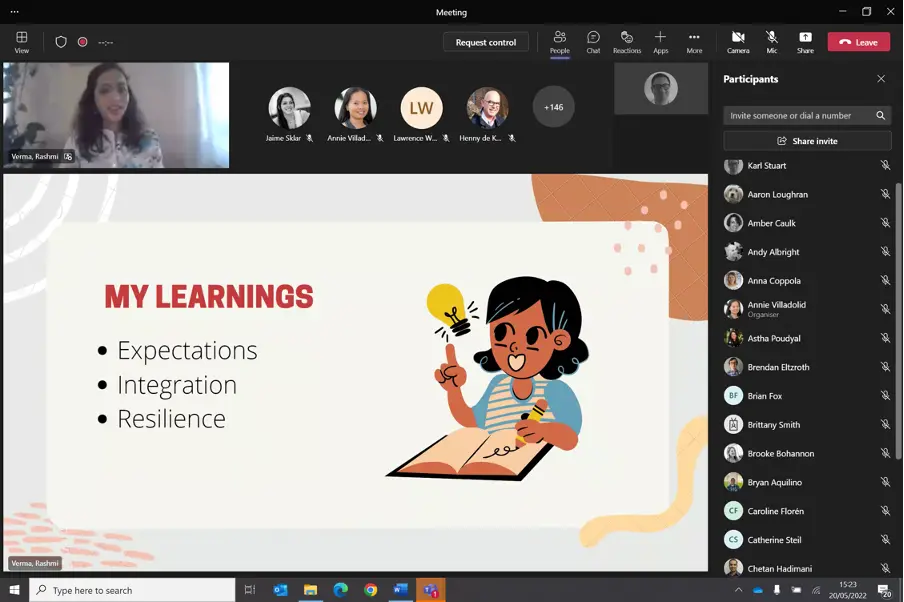904x602 pixels.
Task: Click the shield privacy icon
Action: (x=61, y=42)
